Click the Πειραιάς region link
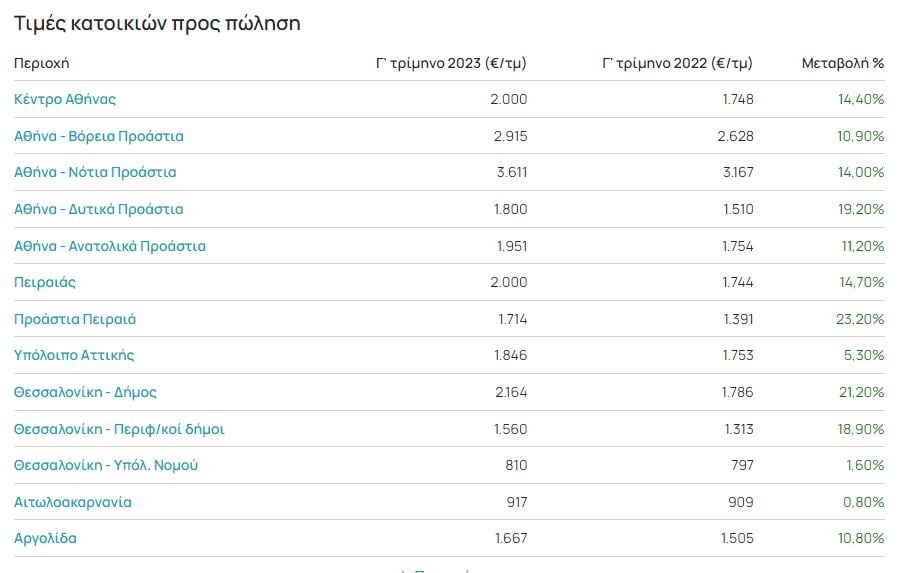The width and height of the screenshot is (904, 573). 45,282
